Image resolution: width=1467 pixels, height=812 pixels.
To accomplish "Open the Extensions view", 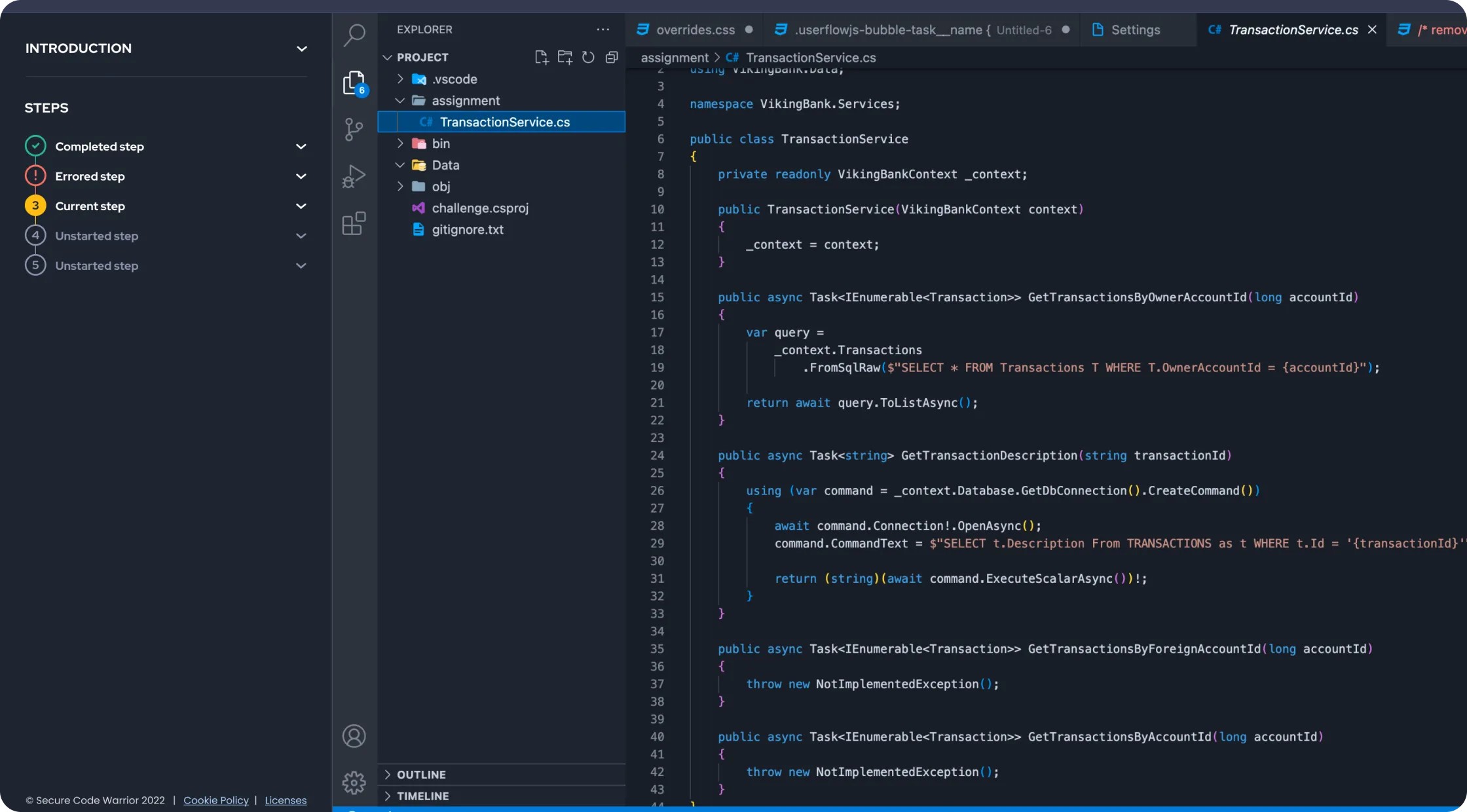I will [x=354, y=224].
